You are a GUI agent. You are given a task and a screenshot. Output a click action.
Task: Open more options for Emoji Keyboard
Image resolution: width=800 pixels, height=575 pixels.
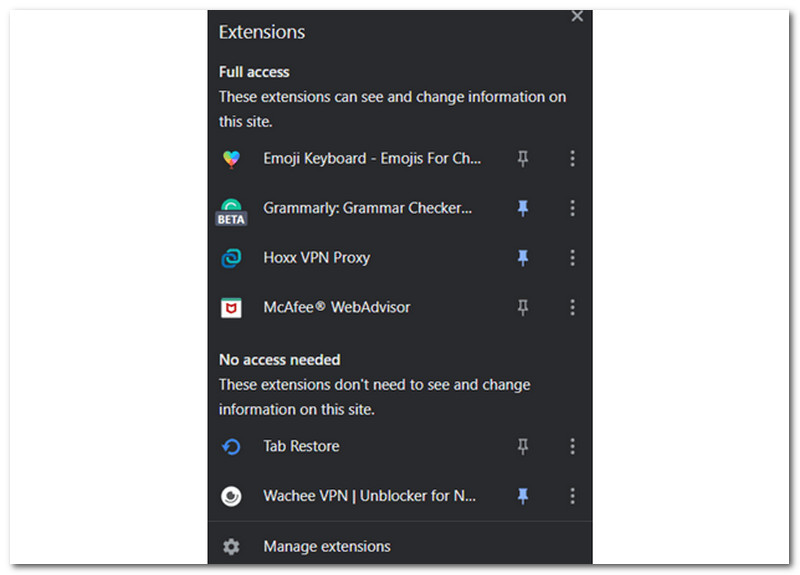pyautogui.click(x=572, y=158)
